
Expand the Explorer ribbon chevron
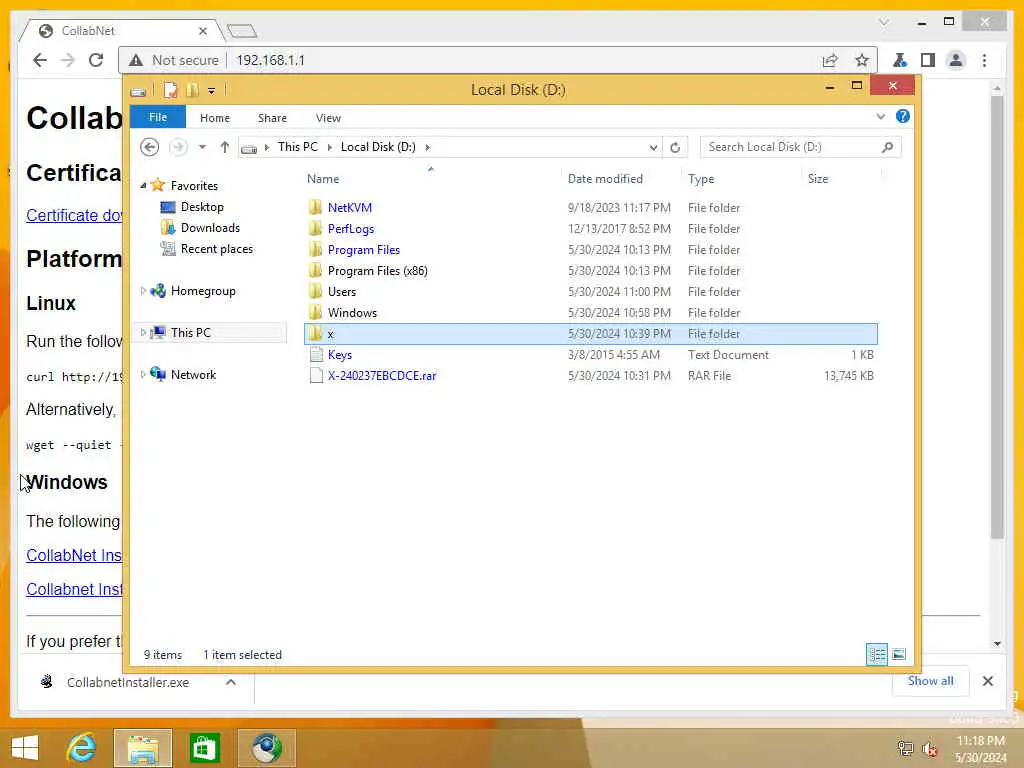point(880,117)
